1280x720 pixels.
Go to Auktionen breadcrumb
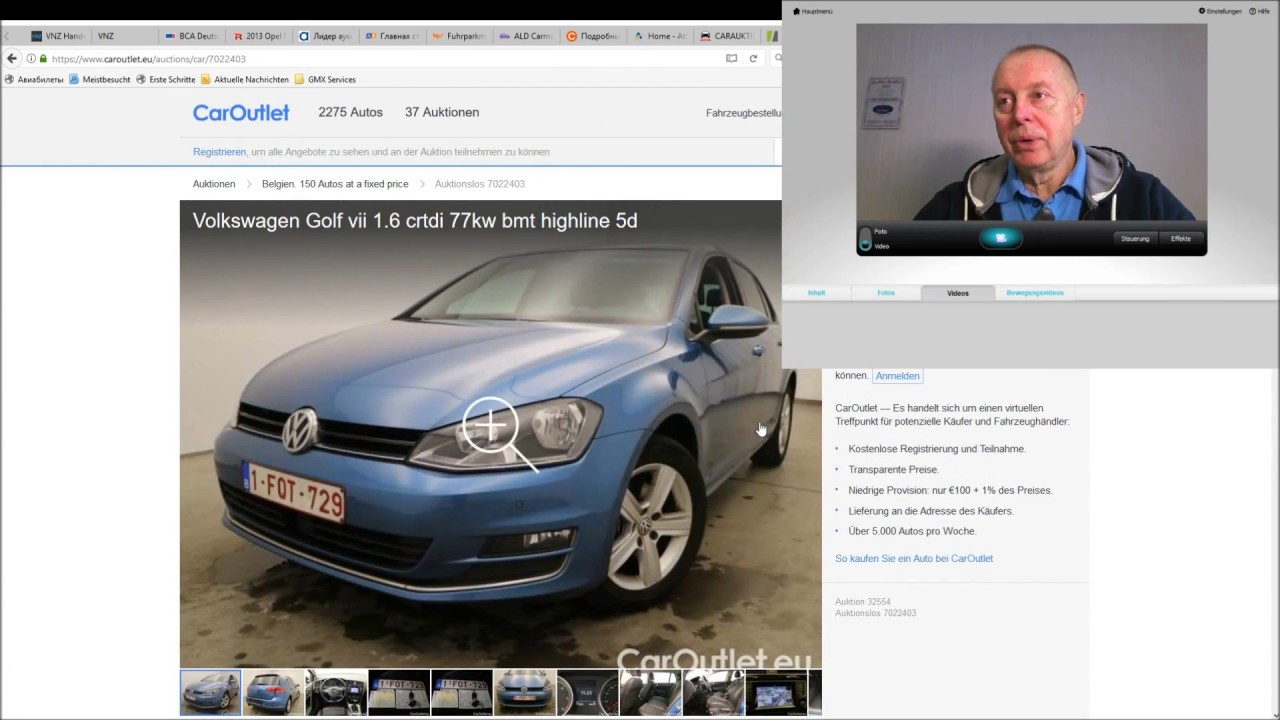tap(214, 184)
